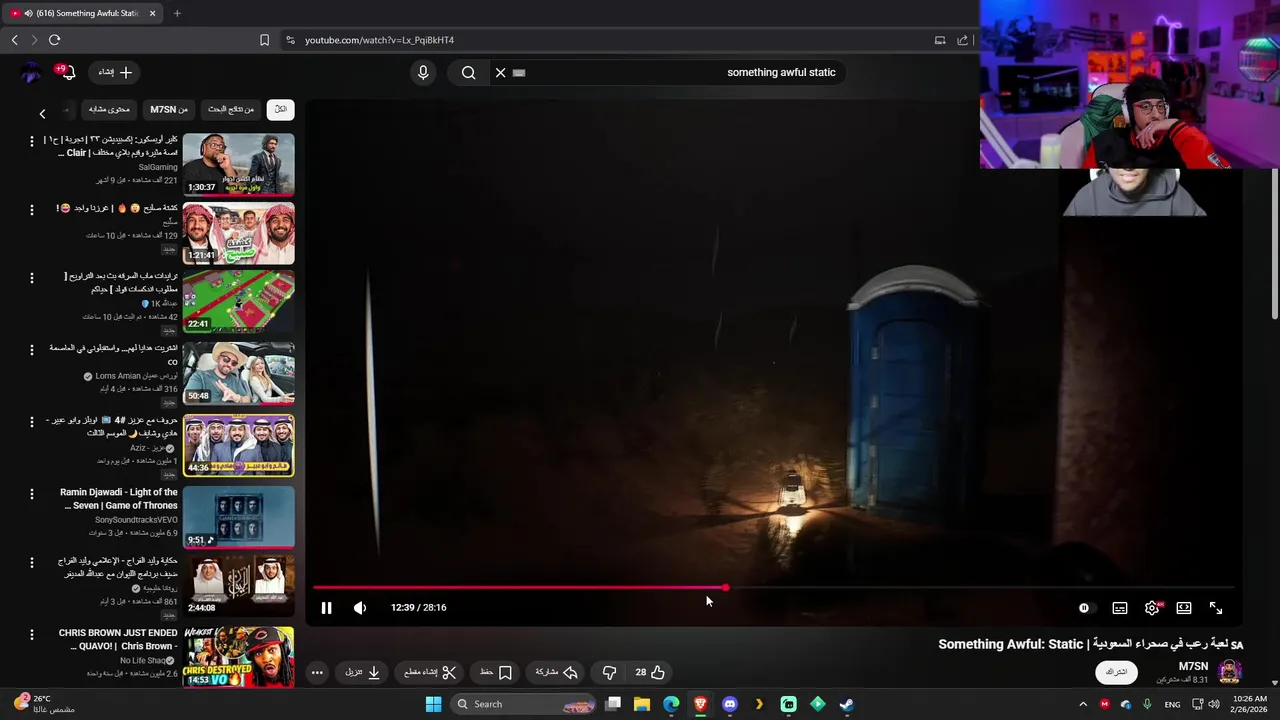This screenshot has height=720, width=1280.
Task: Start voice search with the microphone icon
Action: 423,72
